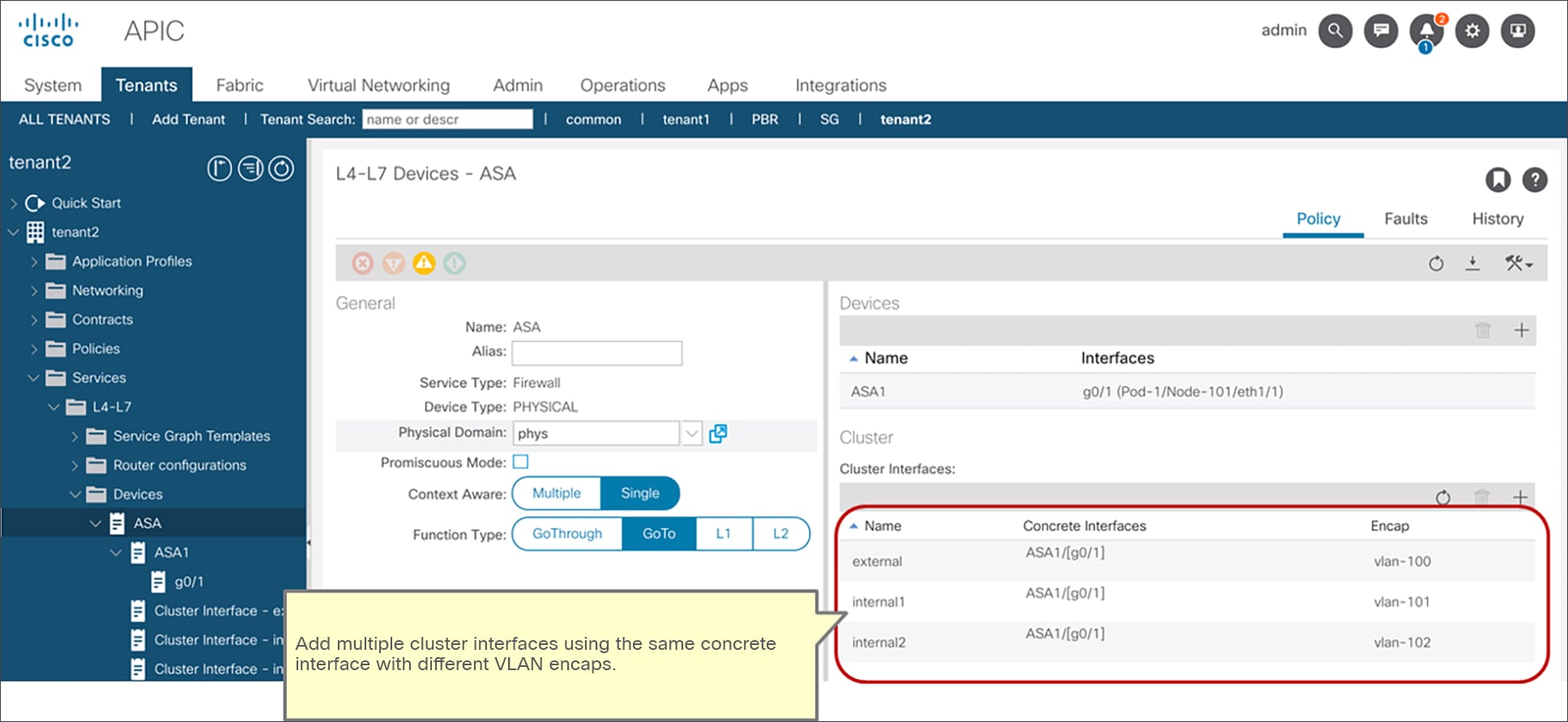The width and height of the screenshot is (1568, 722).
Task: Bookmark this page with the bookmark icon
Action: 1498,179
